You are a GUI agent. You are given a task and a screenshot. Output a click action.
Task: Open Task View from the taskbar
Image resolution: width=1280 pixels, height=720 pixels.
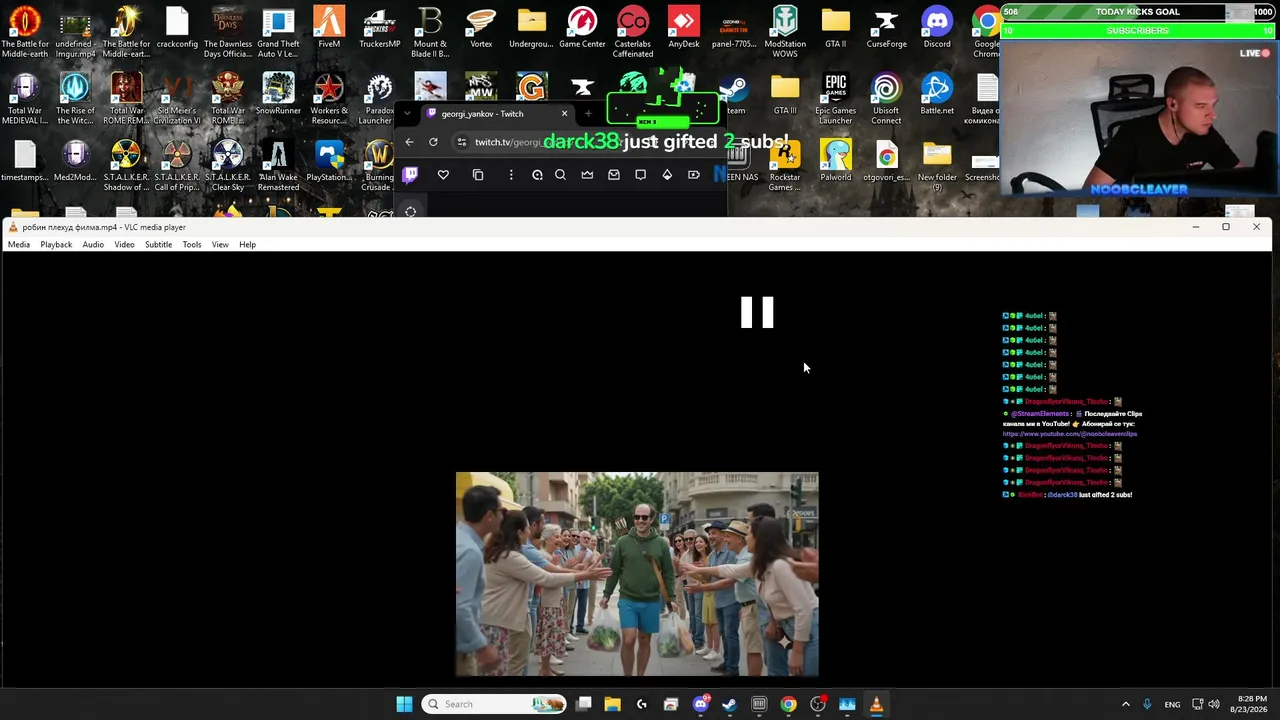click(x=584, y=704)
